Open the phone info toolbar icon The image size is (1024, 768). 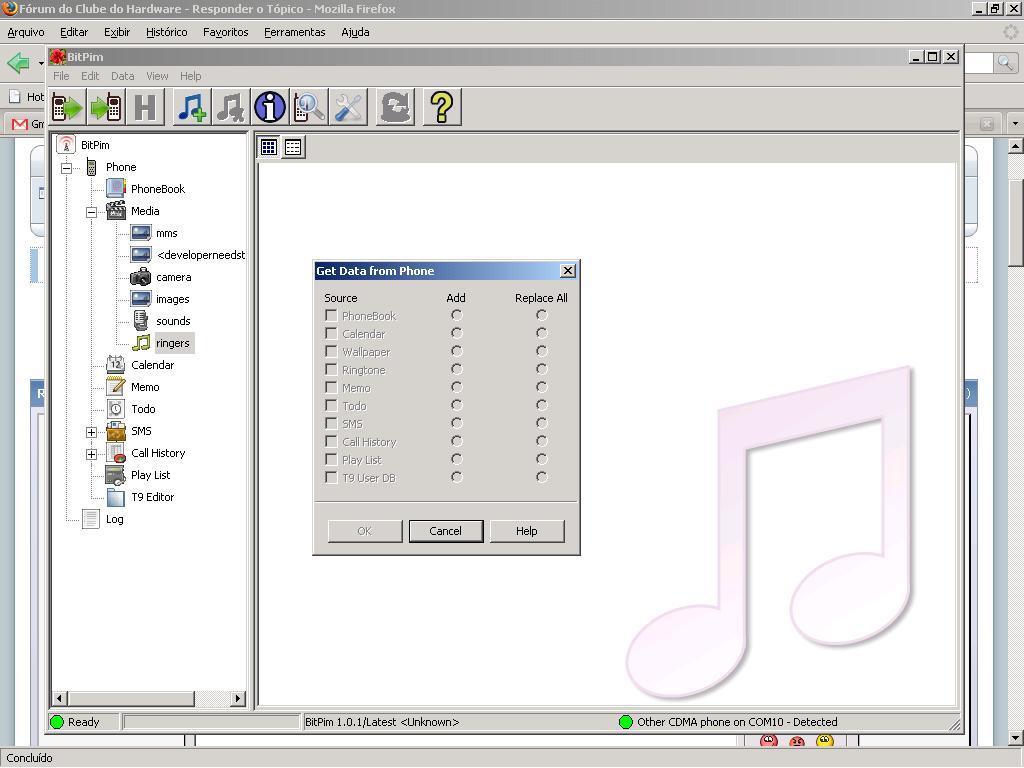pyautogui.click(x=270, y=107)
